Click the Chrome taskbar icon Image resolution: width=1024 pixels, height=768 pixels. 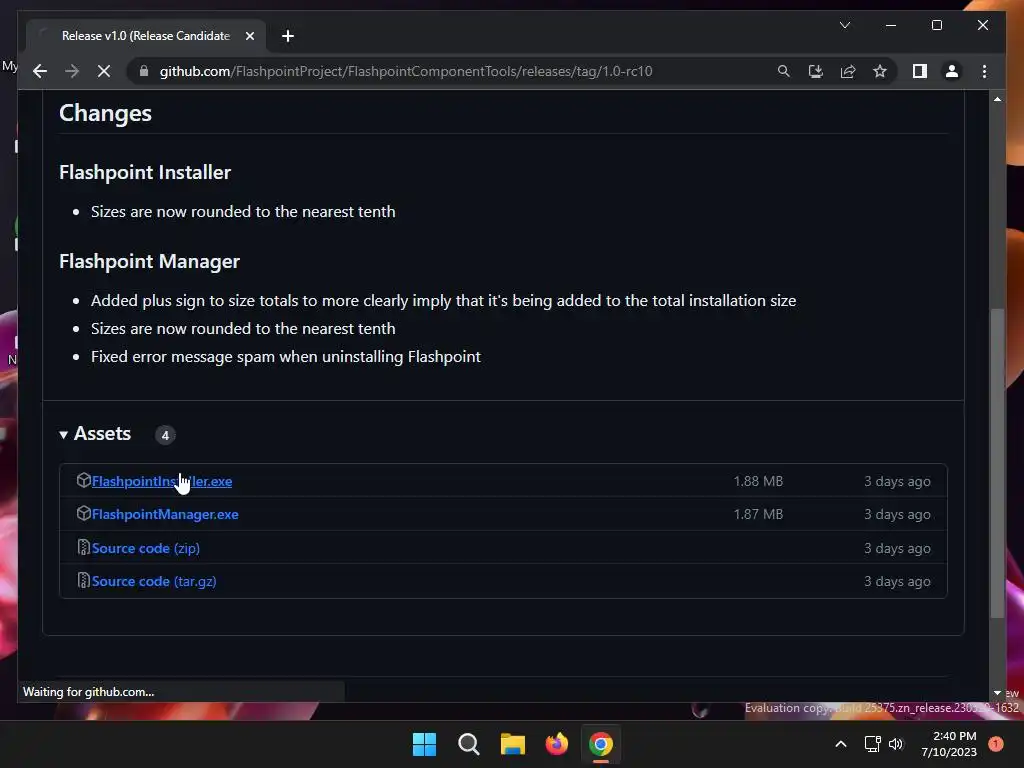tap(601, 744)
